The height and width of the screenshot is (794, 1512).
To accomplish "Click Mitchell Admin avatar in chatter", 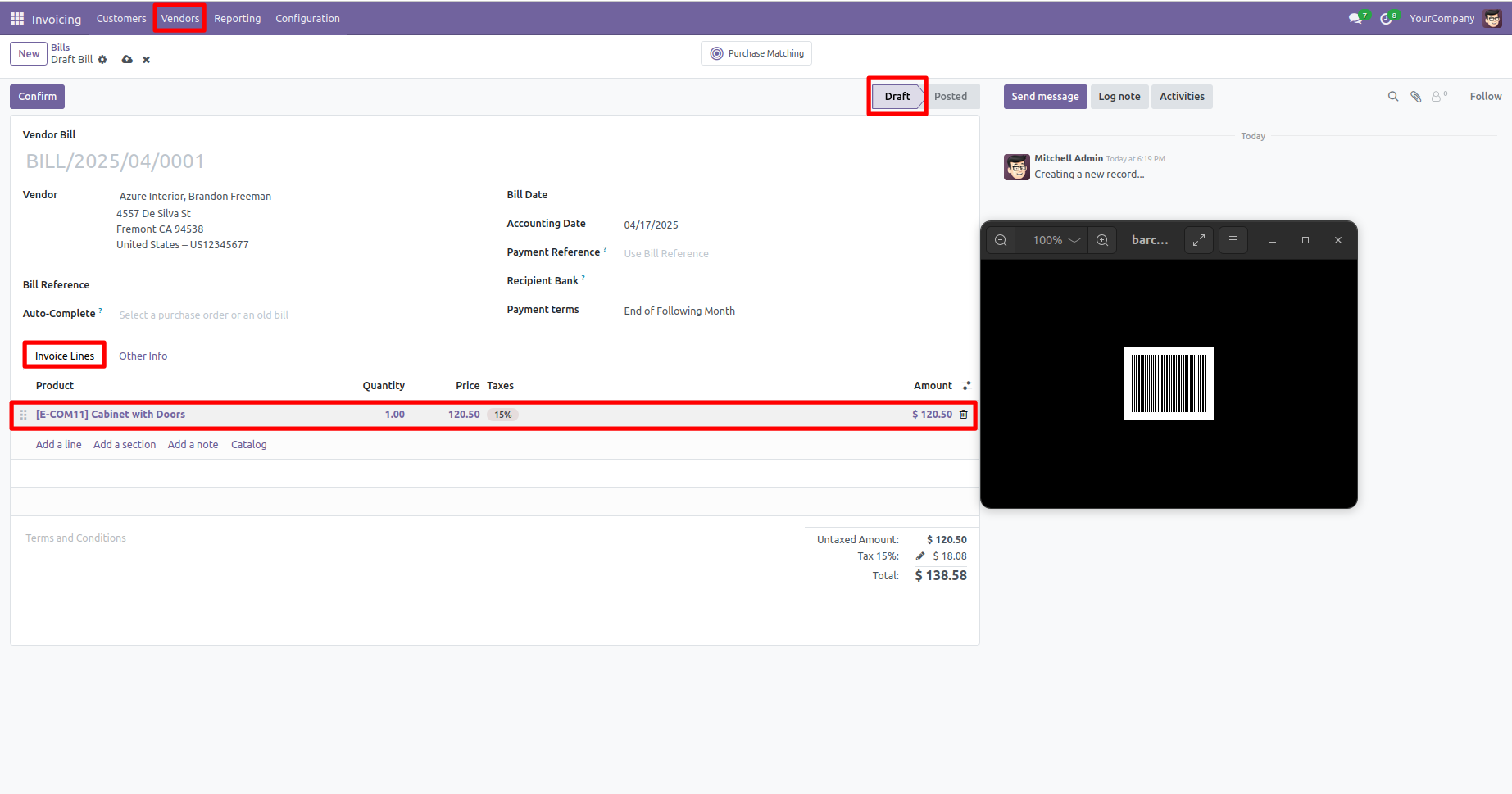I will click(x=1017, y=167).
